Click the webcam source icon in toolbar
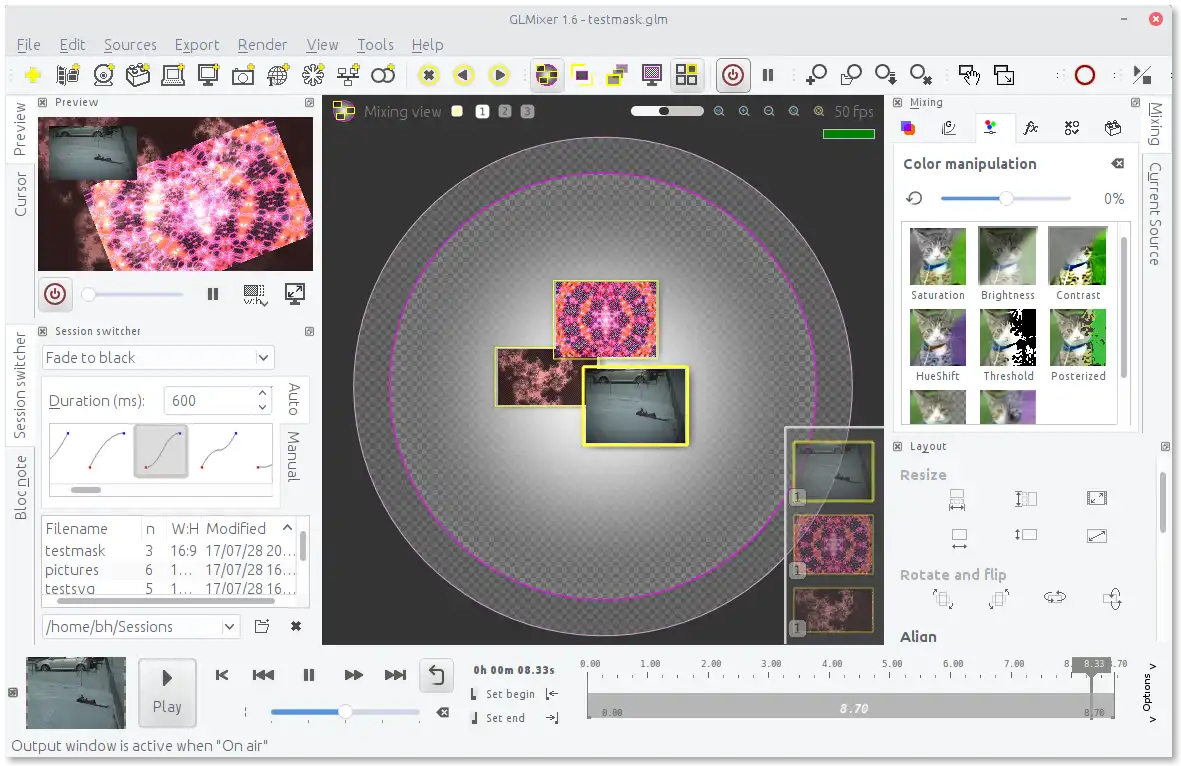This screenshot has width=1181, height=766. coord(103,75)
